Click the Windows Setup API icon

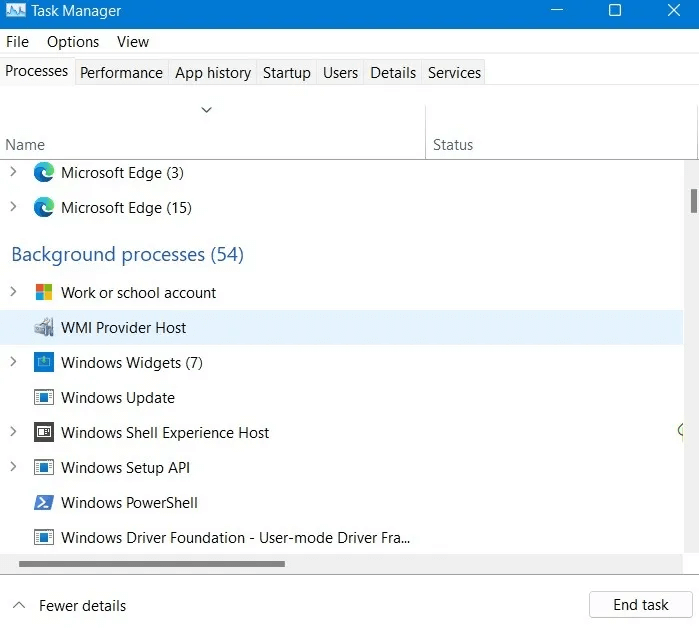point(44,468)
